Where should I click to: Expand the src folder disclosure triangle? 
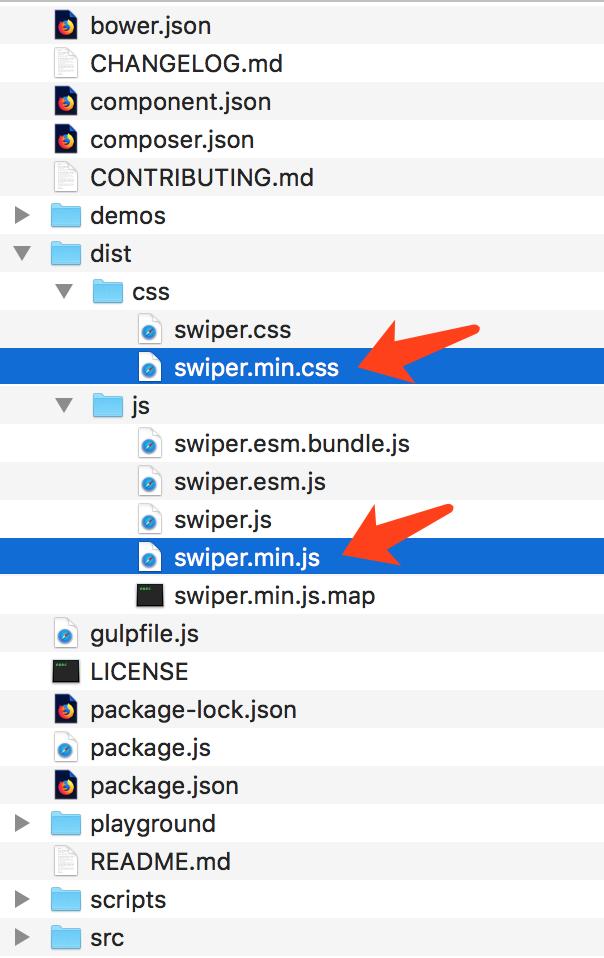[23, 937]
